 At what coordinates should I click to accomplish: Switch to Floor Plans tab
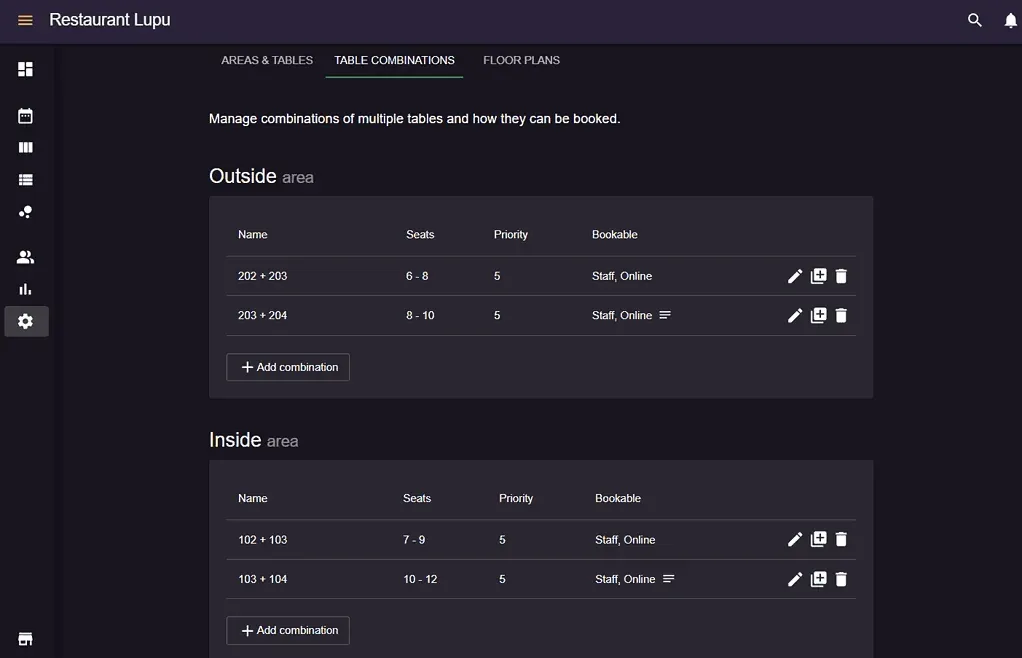tap(521, 60)
